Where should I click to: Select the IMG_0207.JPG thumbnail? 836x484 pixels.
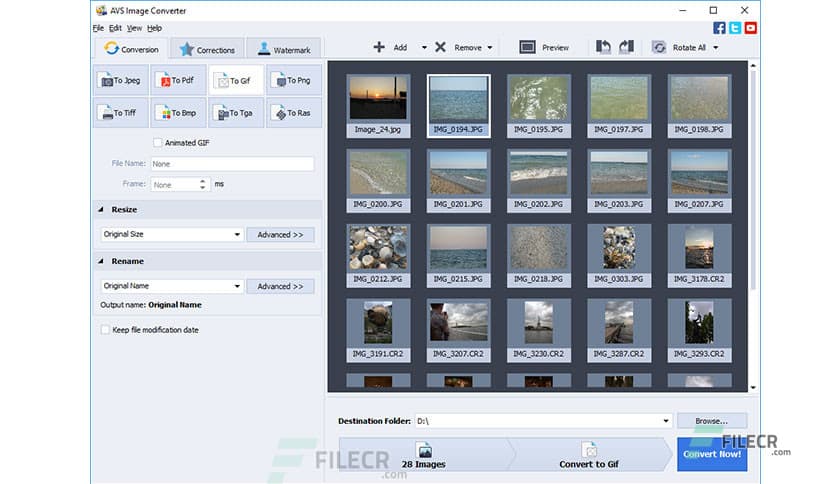[699, 181]
